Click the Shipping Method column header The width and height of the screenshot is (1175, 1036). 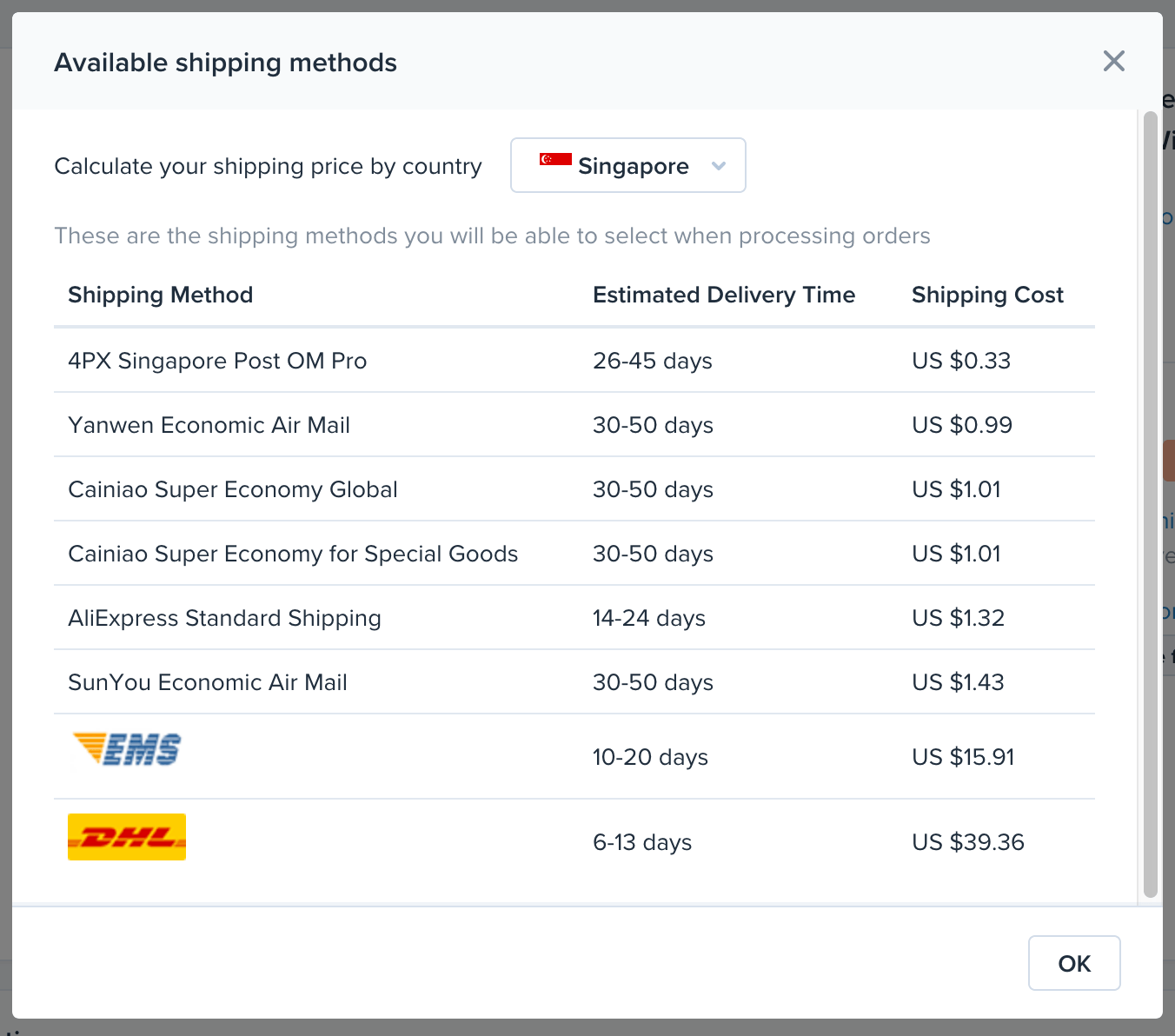tap(161, 295)
